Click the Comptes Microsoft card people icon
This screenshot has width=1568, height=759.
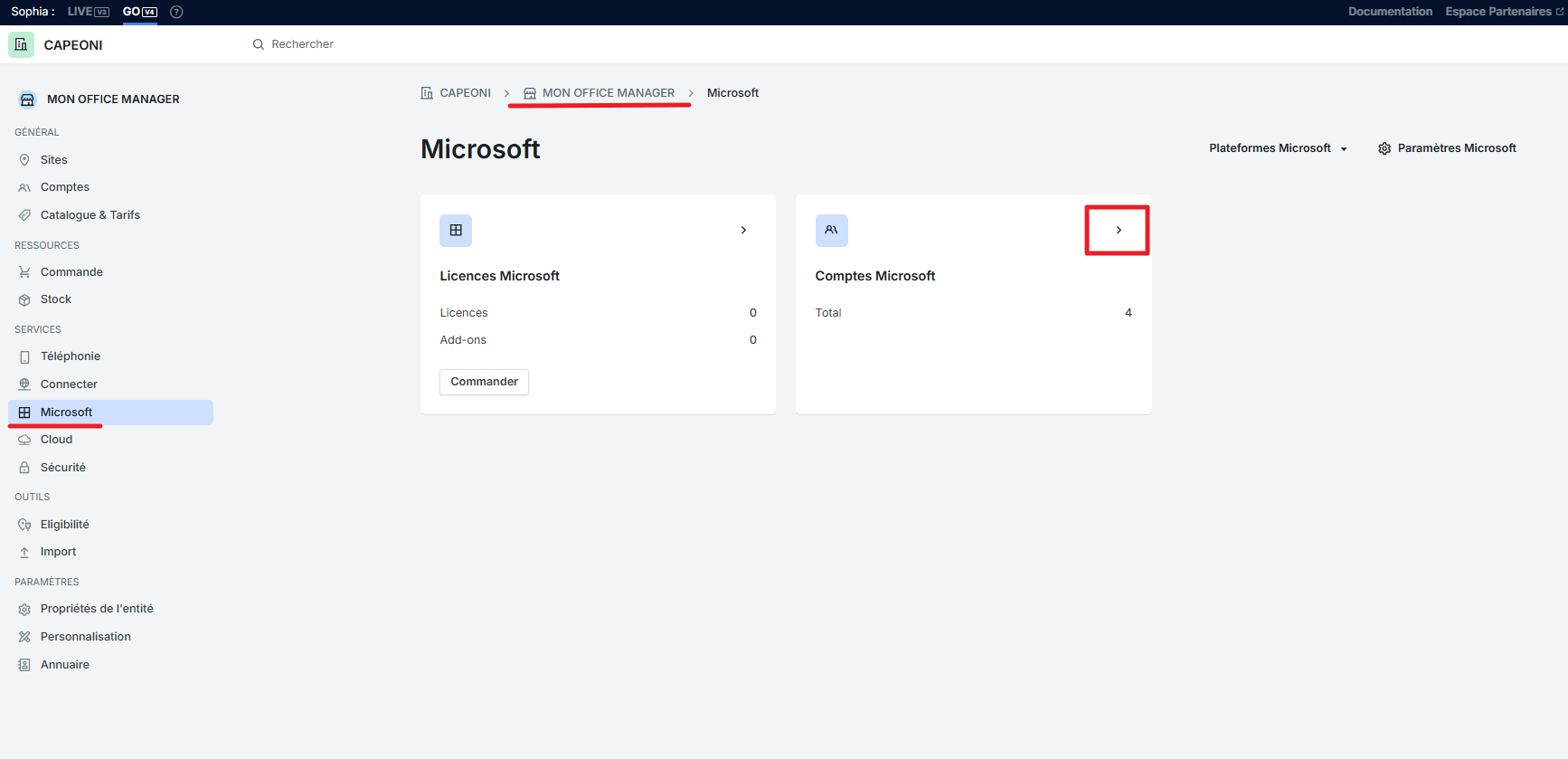[831, 231]
